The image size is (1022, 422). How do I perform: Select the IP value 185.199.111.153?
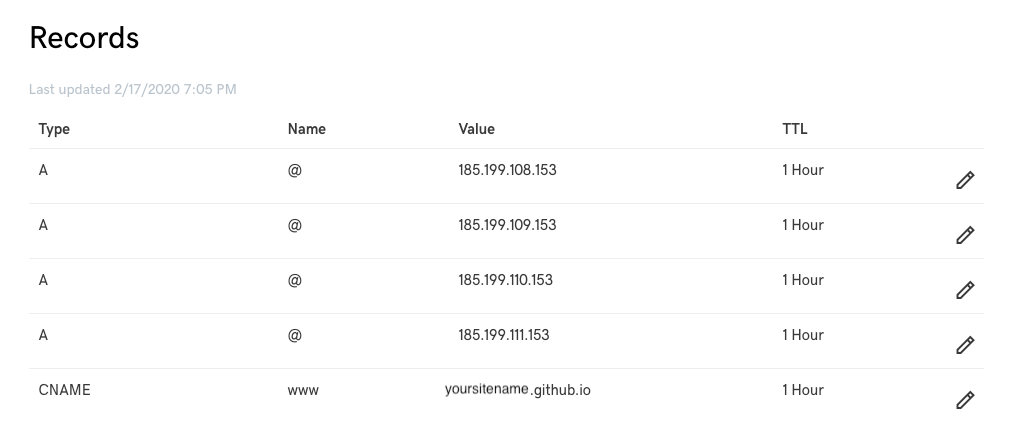coord(504,335)
